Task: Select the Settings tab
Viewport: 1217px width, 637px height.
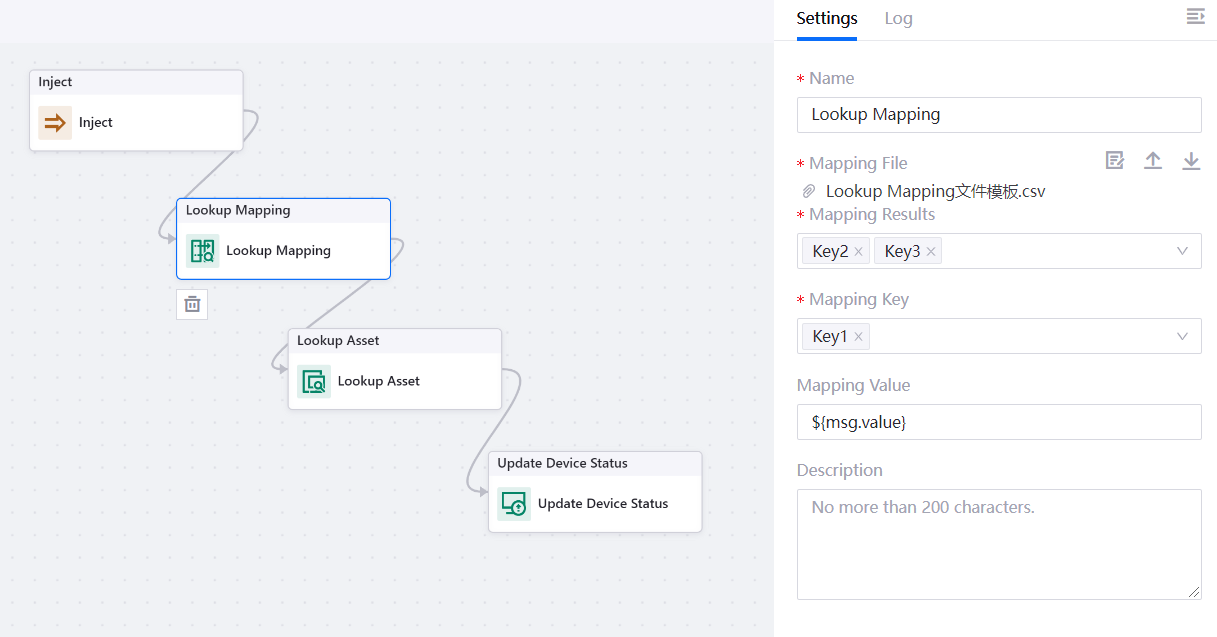Action: [826, 18]
